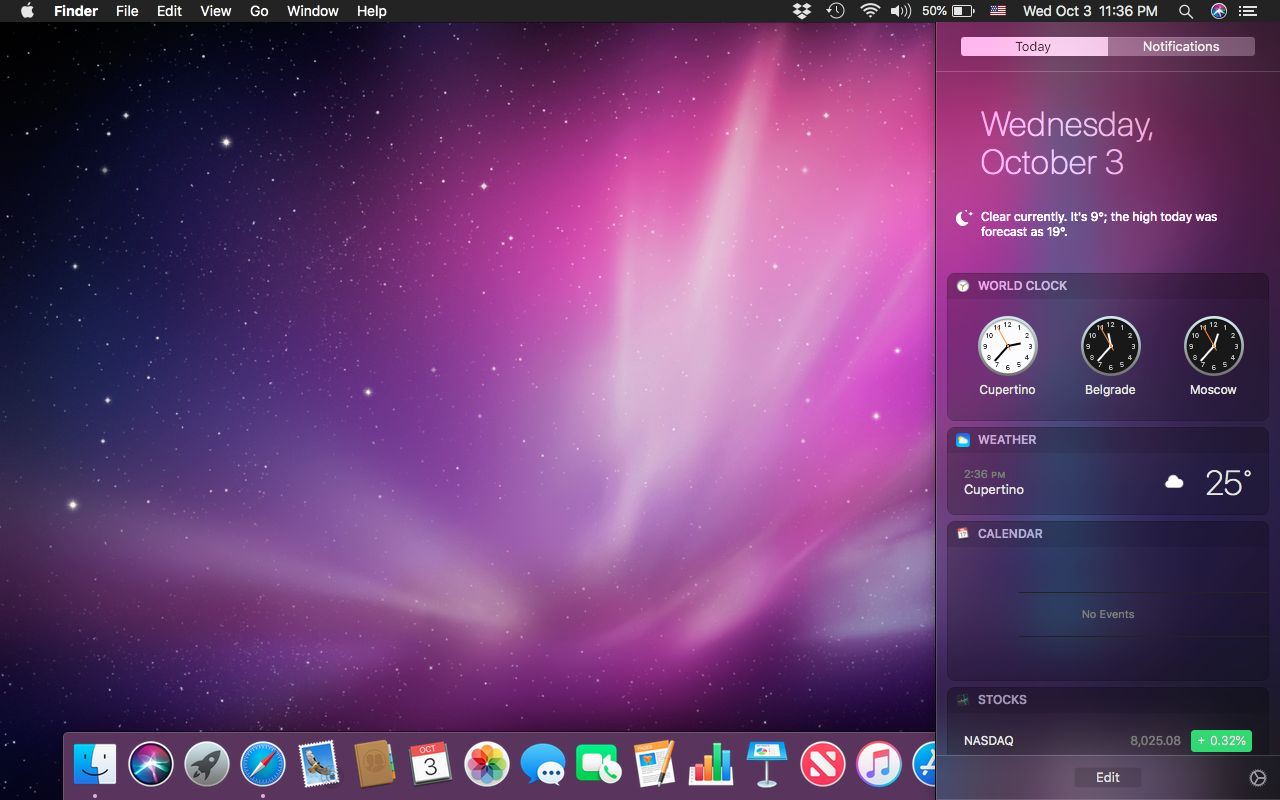Viewport: 1280px width, 800px height.
Task: Click the NASDAQ value 8,025.08
Action: coord(1156,741)
